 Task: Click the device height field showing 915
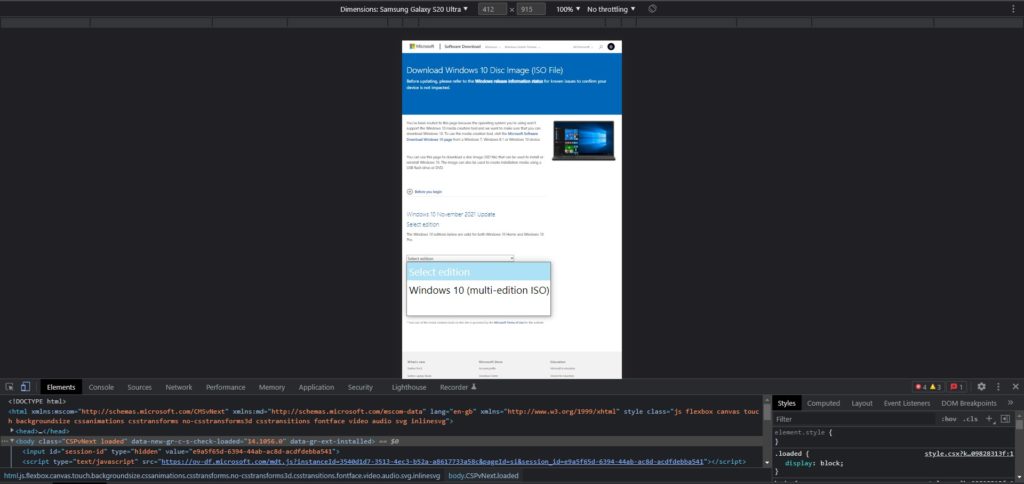coord(531,9)
